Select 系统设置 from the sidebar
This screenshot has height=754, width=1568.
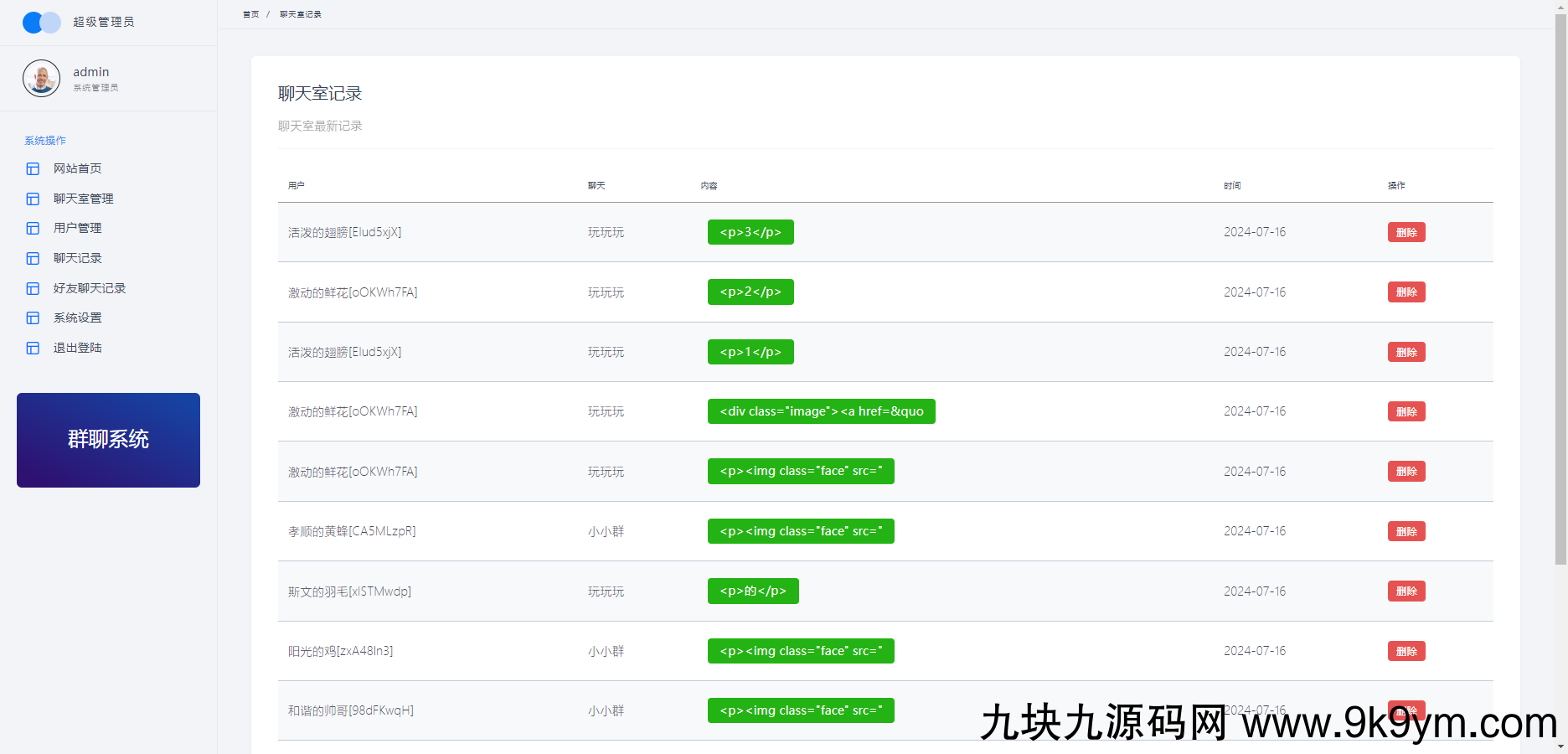pyautogui.click(x=77, y=318)
